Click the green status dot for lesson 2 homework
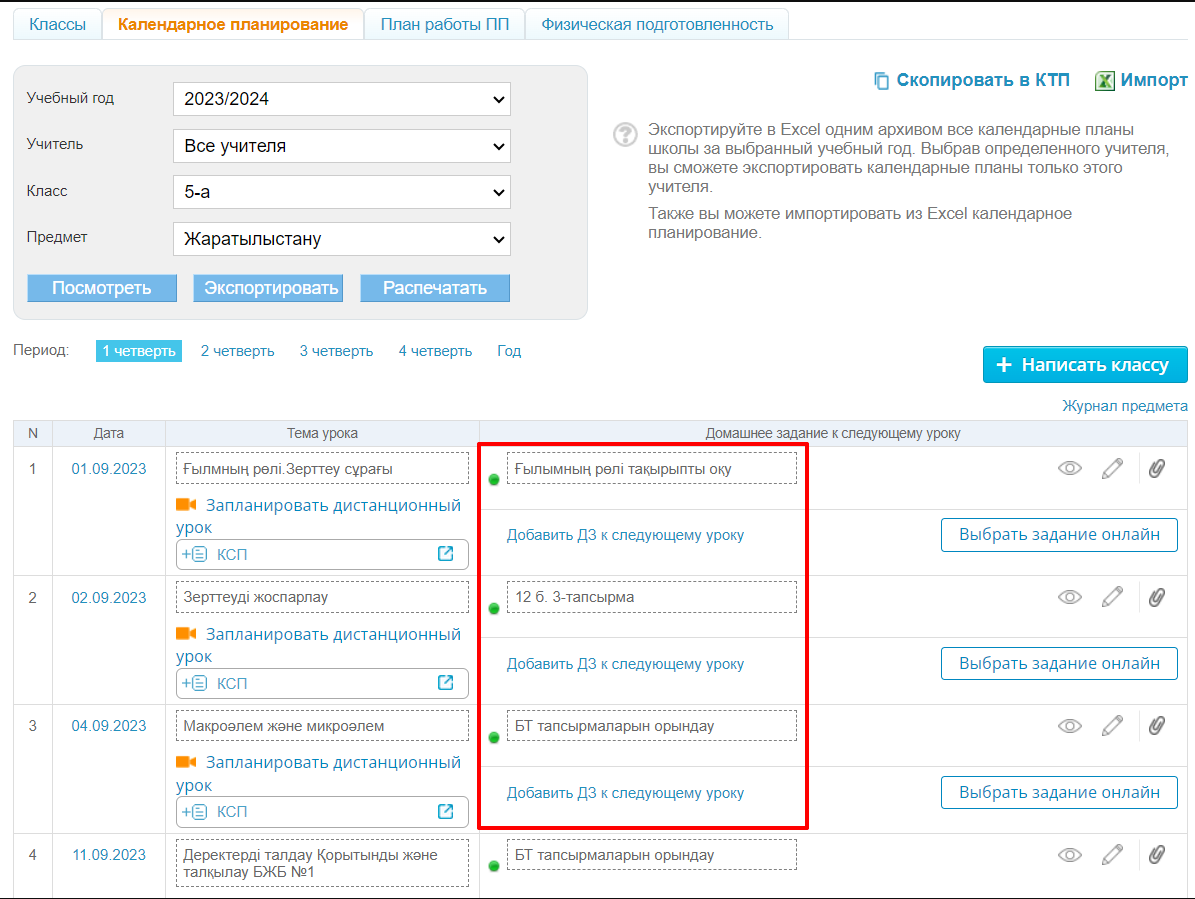Image resolution: width=1195 pixels, height=899 pixels. pos(493,608)
